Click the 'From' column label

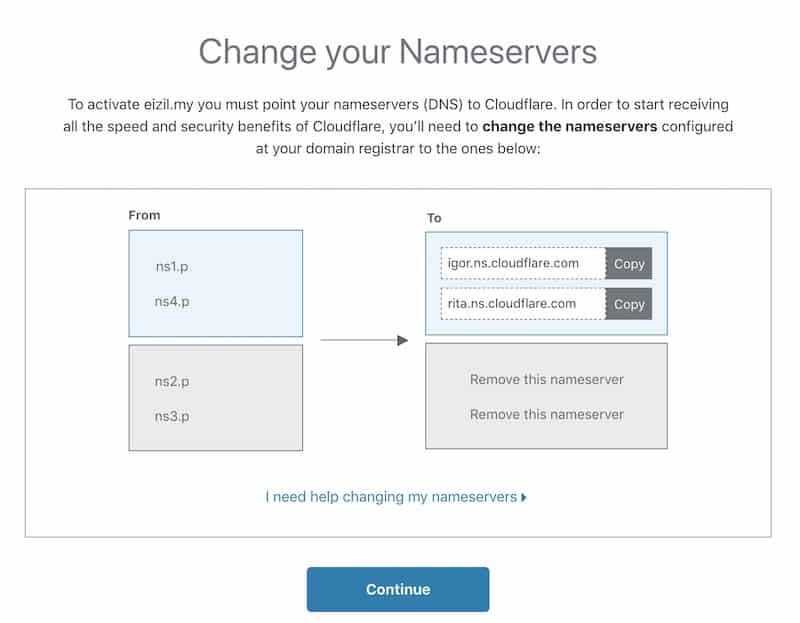(x=144, y=215)
